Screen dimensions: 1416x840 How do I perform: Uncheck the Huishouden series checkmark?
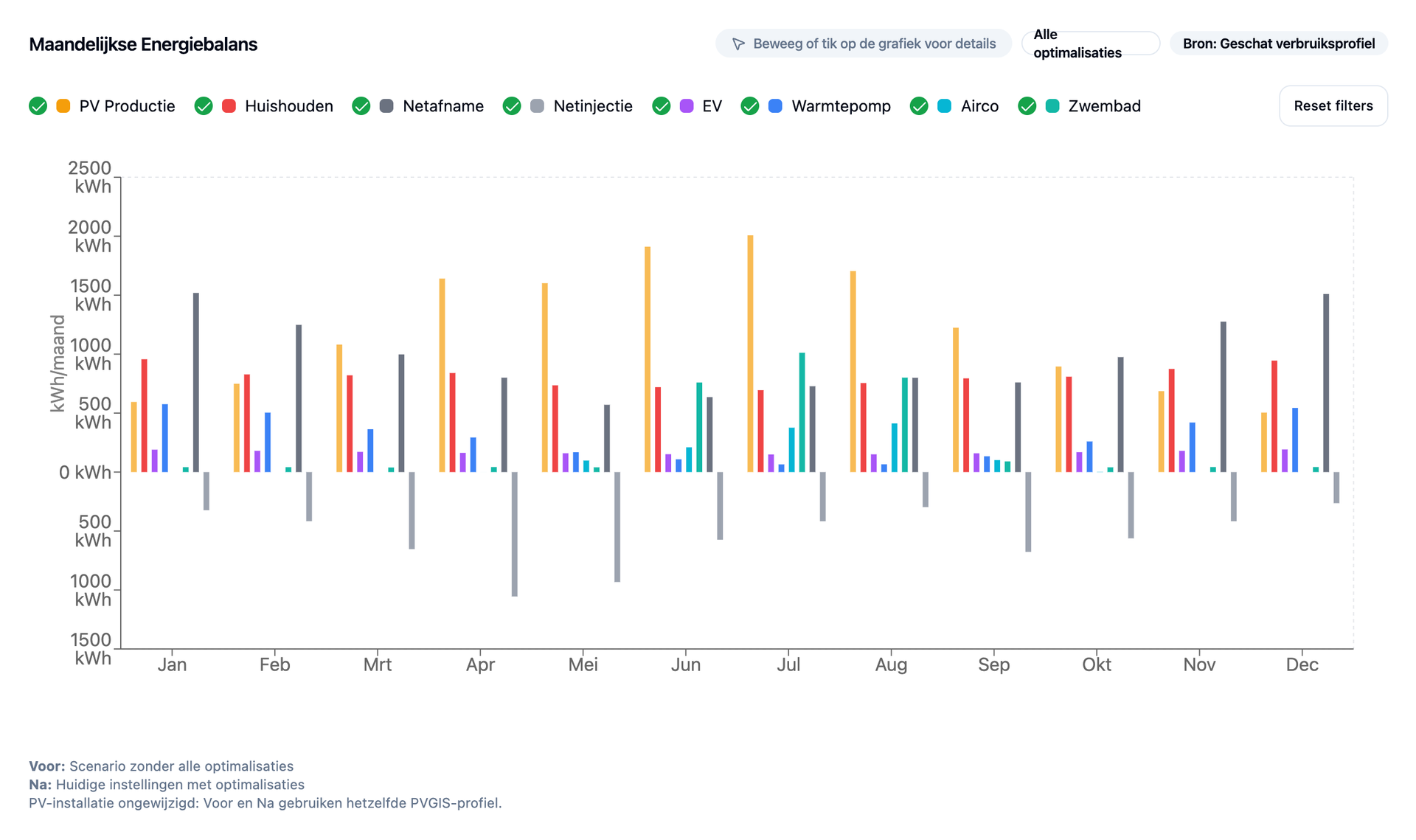204,106
